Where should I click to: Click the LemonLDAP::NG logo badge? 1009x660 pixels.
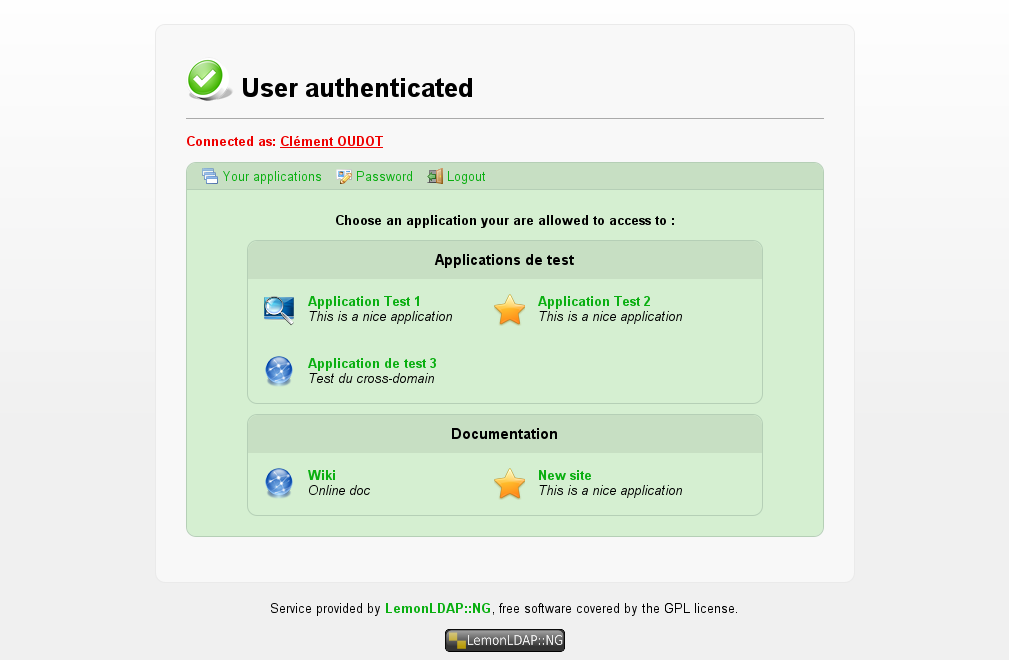pyautogui.click(x=505, y=640)
